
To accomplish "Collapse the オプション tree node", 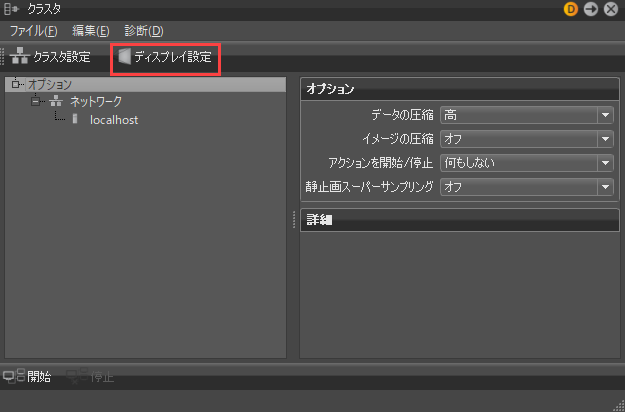I will click(x=15, y=84).
